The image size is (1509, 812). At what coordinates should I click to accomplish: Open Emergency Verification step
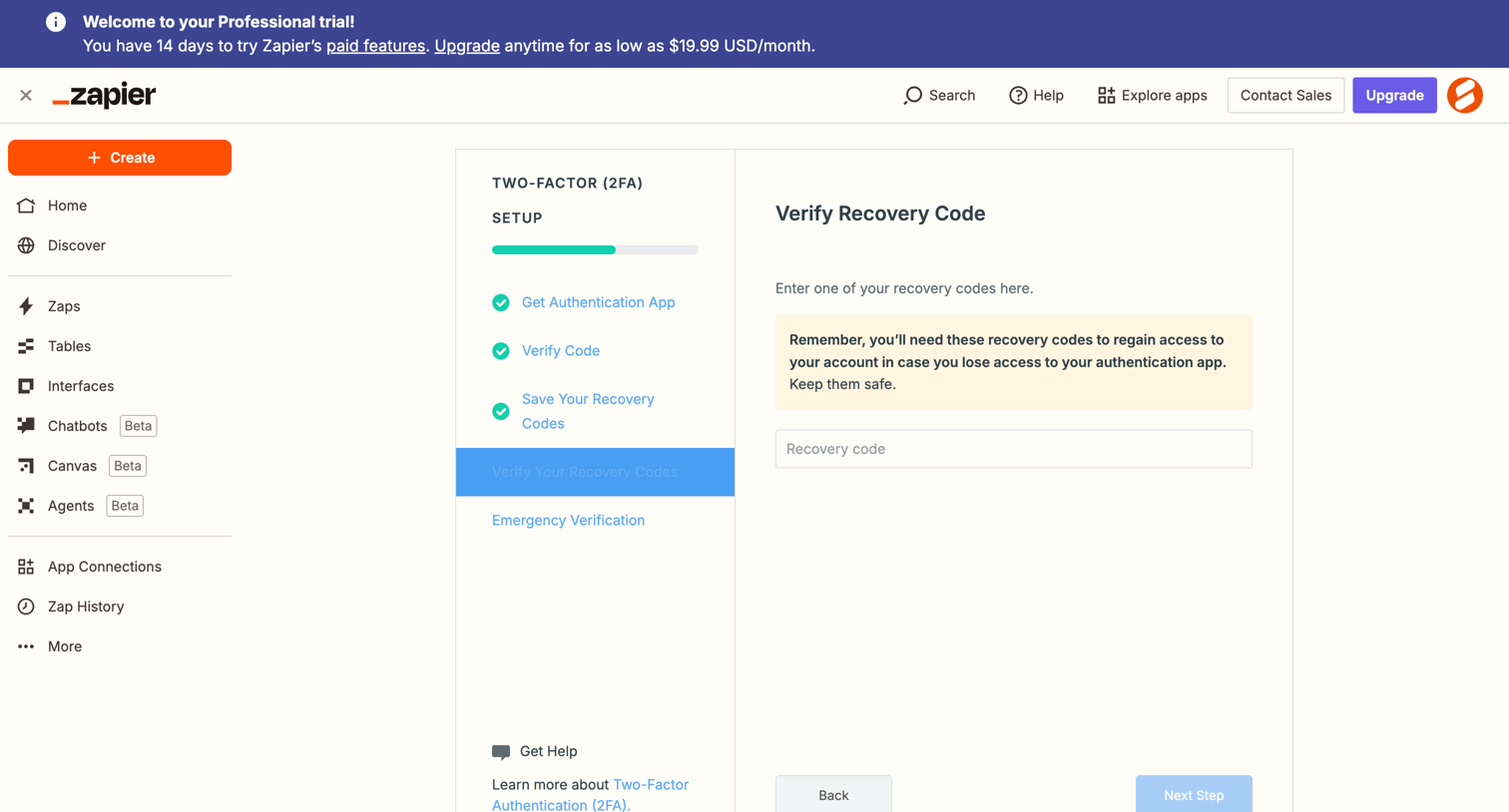click(568, 521)
